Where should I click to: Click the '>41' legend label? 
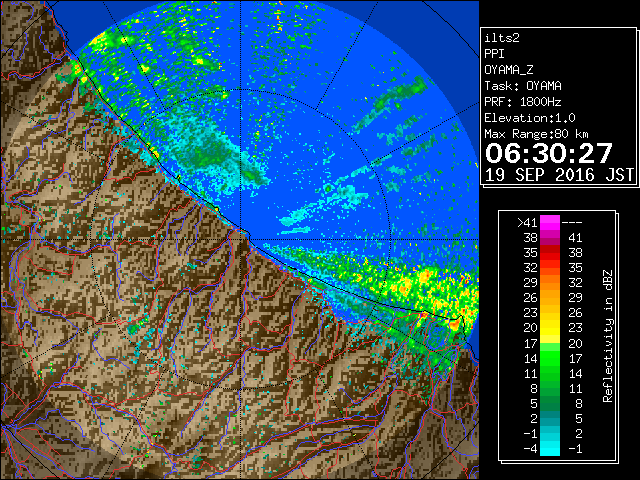click(x=527, y=222)
